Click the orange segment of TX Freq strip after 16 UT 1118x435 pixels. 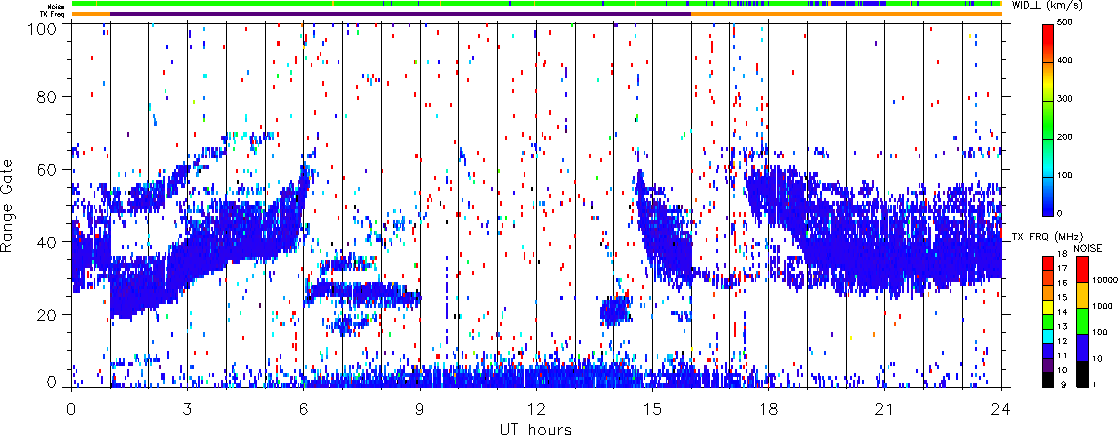(846, 14)
